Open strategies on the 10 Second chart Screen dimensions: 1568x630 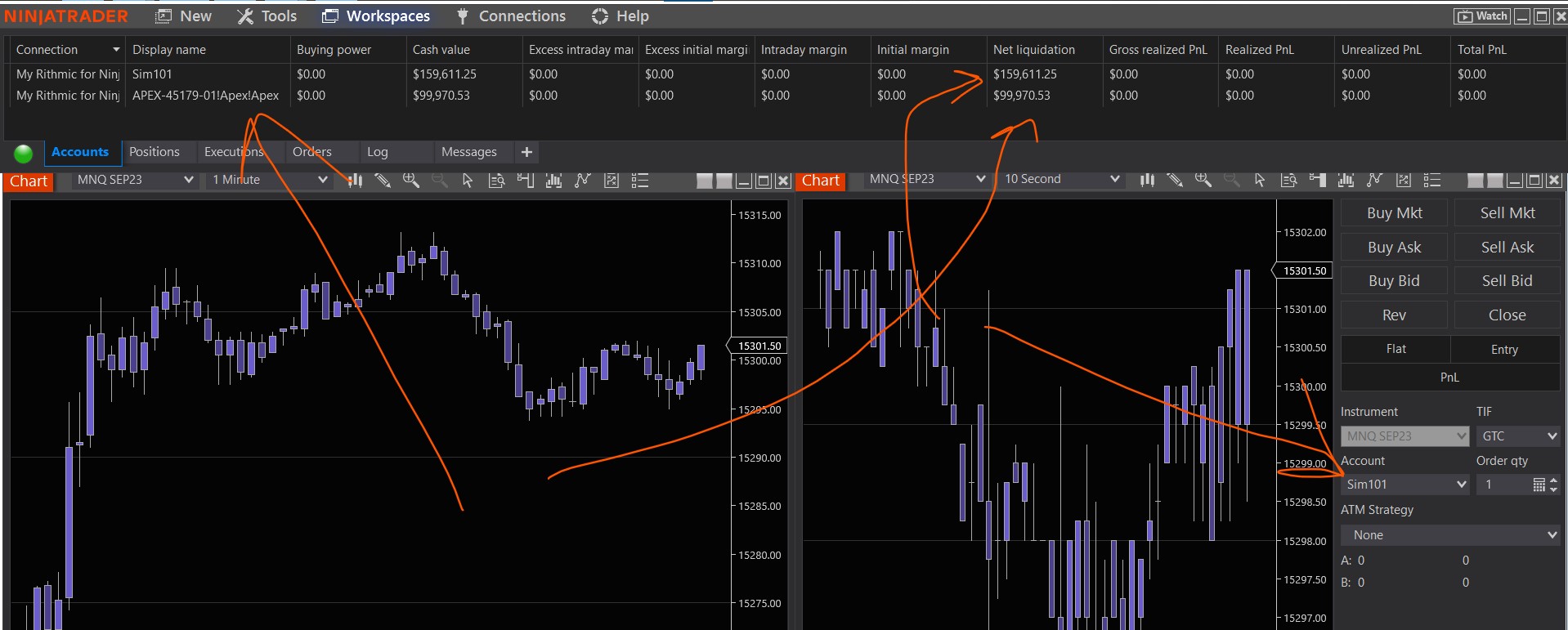1374,179
